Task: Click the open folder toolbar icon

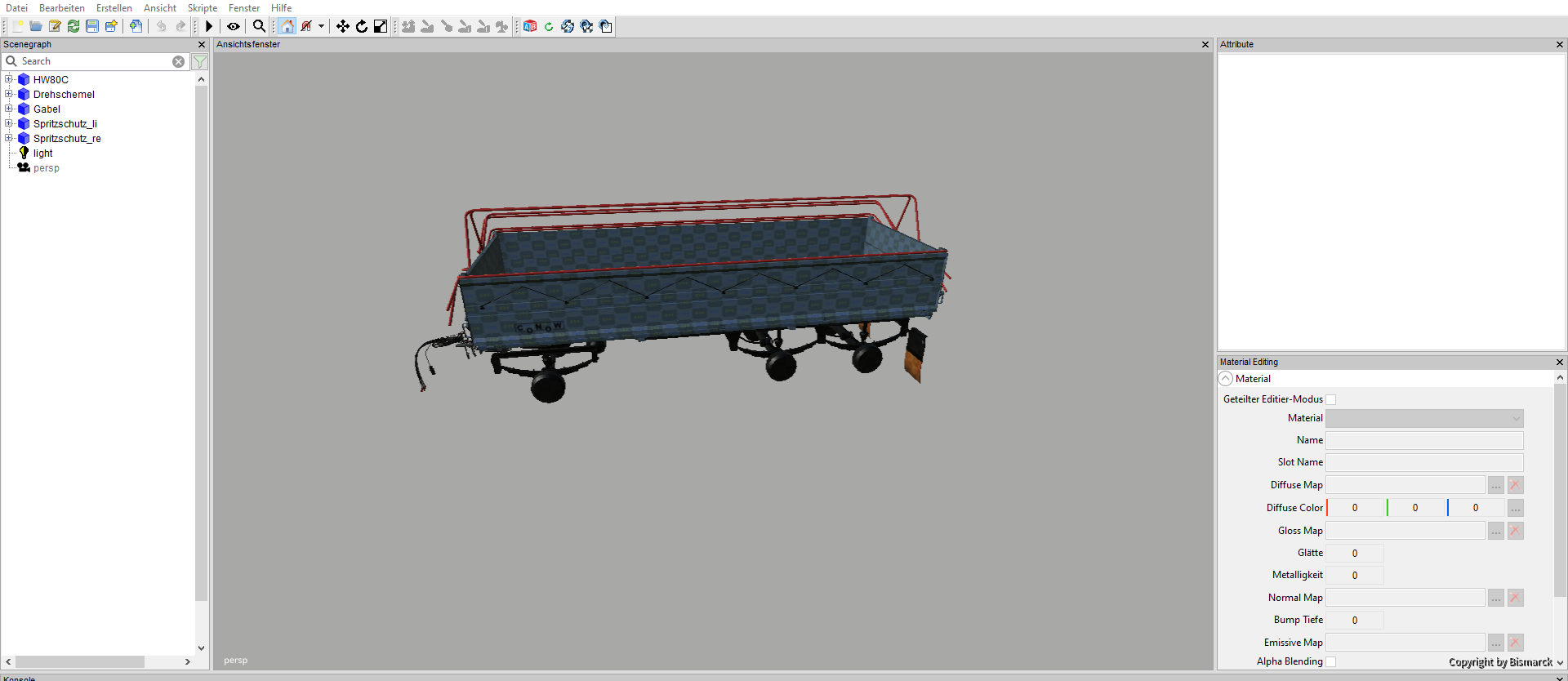Action: pos(36,26)
